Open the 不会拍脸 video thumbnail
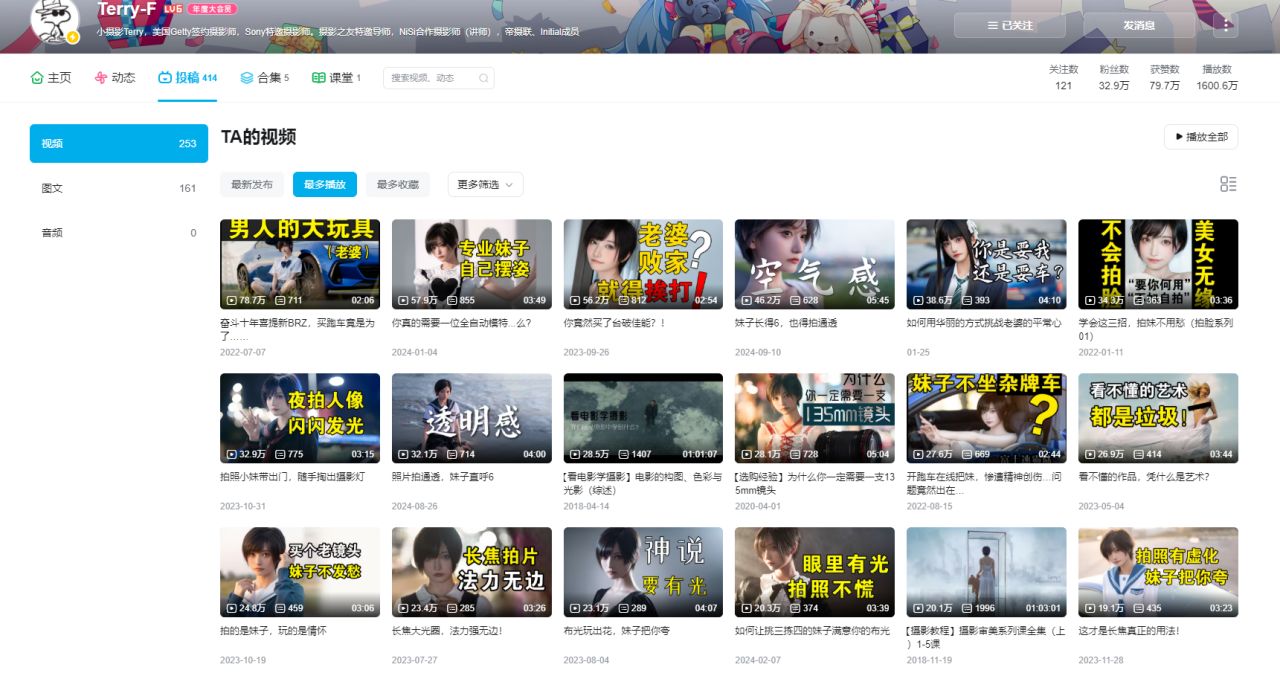The width and height of the screenshot is (1280, 673). pyautogui.click(x=1158, y=264)
